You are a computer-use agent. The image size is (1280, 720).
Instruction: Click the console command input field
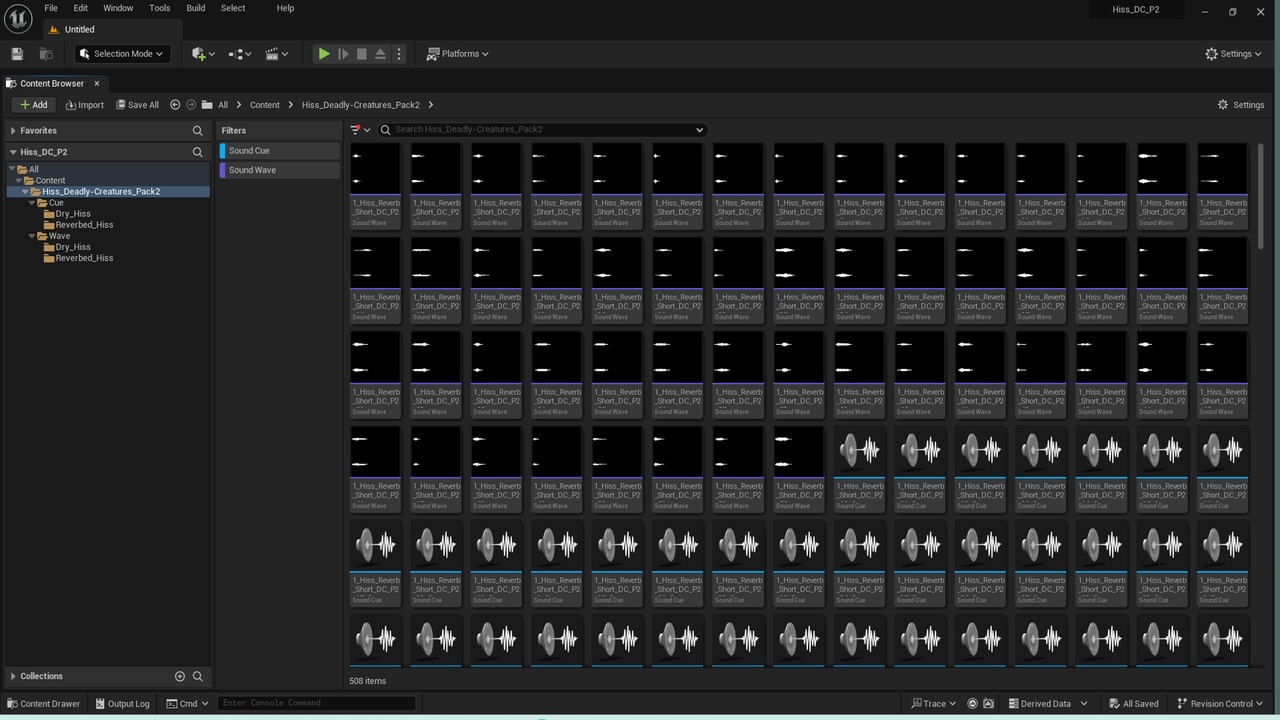316,703
